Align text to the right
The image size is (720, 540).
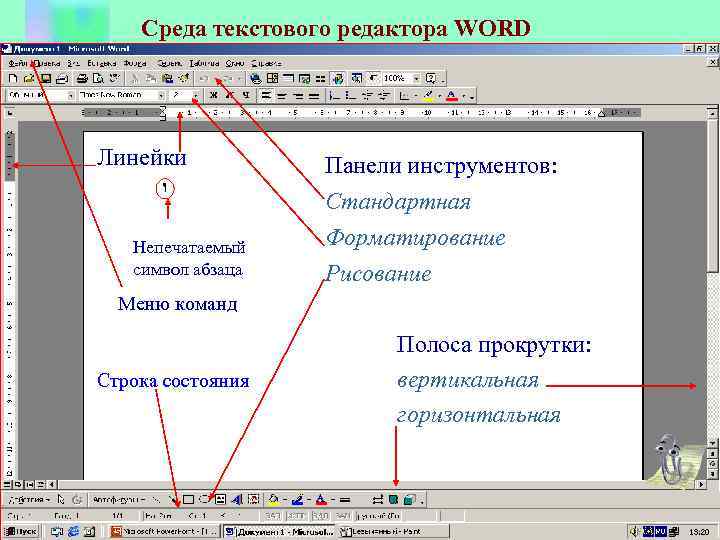coord(298,96)
